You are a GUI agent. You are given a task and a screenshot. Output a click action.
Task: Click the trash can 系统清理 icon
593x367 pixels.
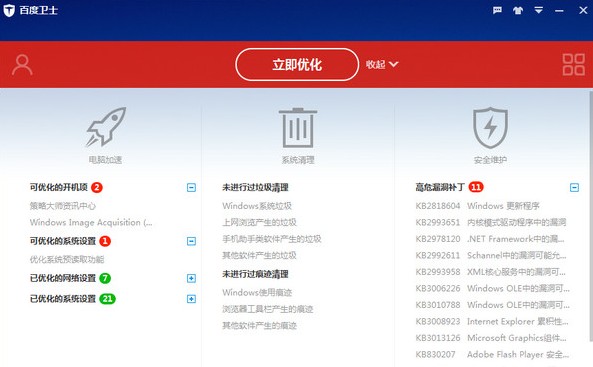(x=298, y=128)
